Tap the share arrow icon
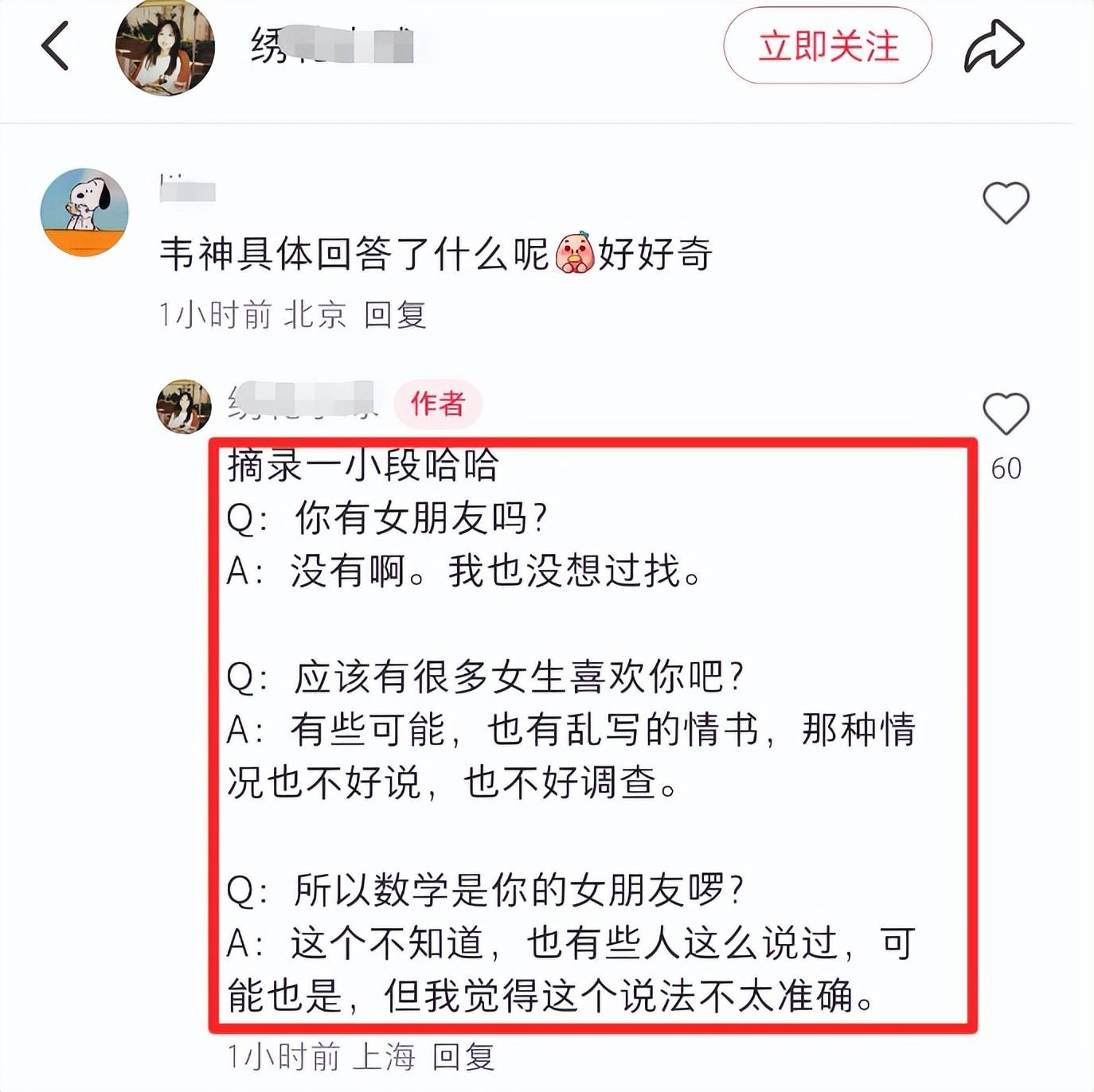The height and width of the screenshot is (1092, 1094). pos(994,45)
